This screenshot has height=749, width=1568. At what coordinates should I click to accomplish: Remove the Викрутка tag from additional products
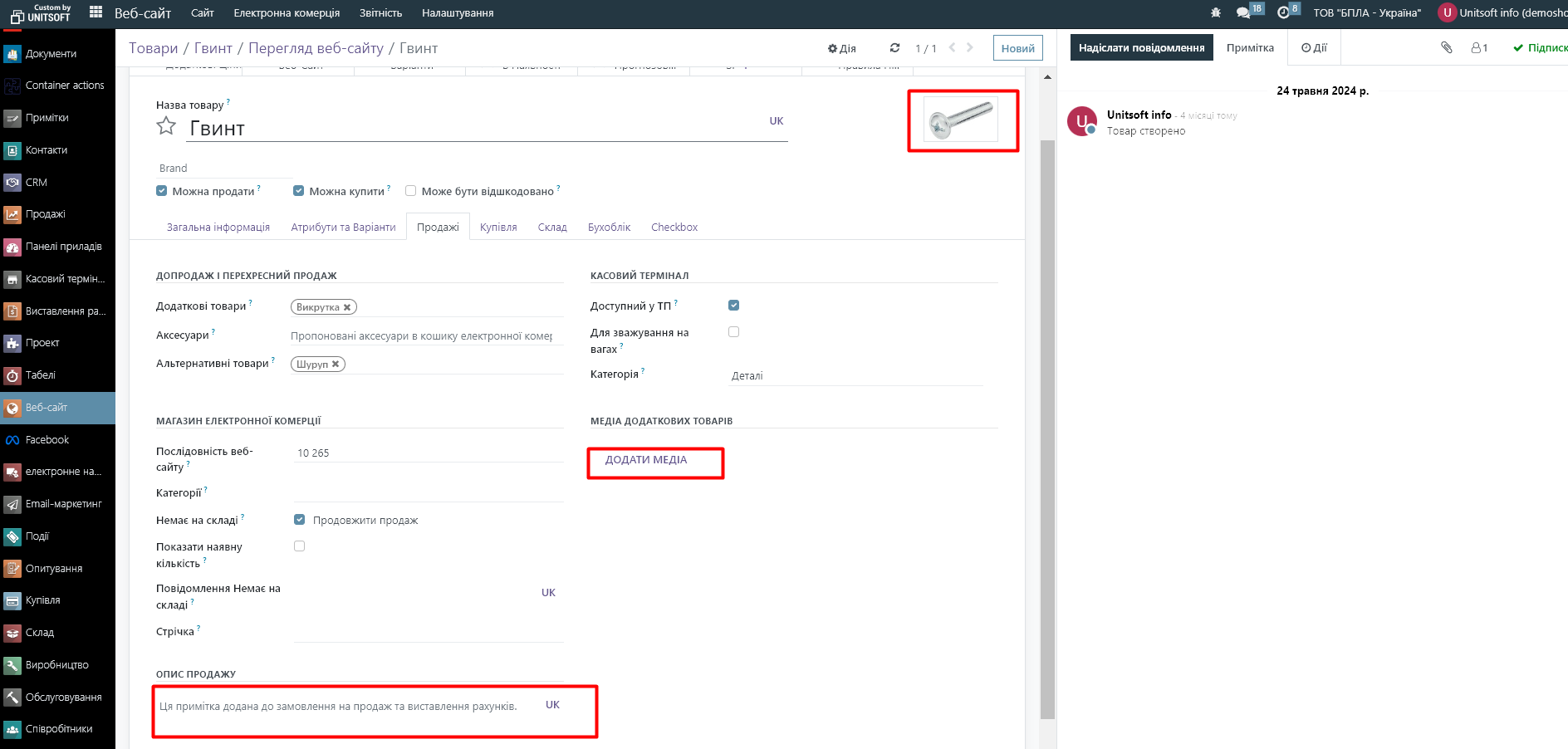347,307
